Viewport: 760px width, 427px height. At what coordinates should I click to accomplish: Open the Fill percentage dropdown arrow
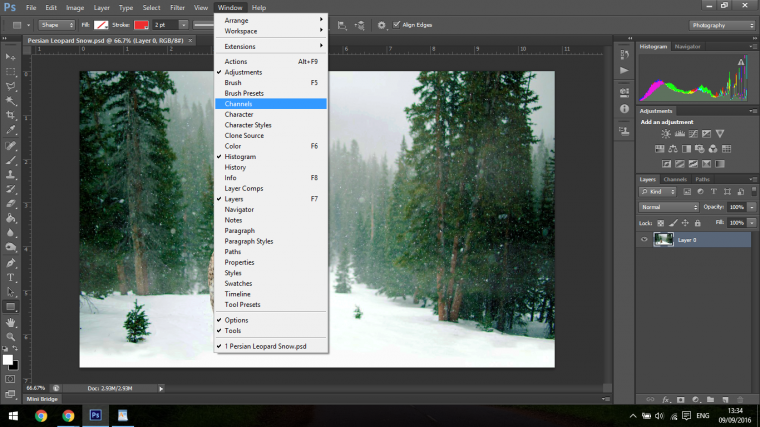tap(752, 223)
